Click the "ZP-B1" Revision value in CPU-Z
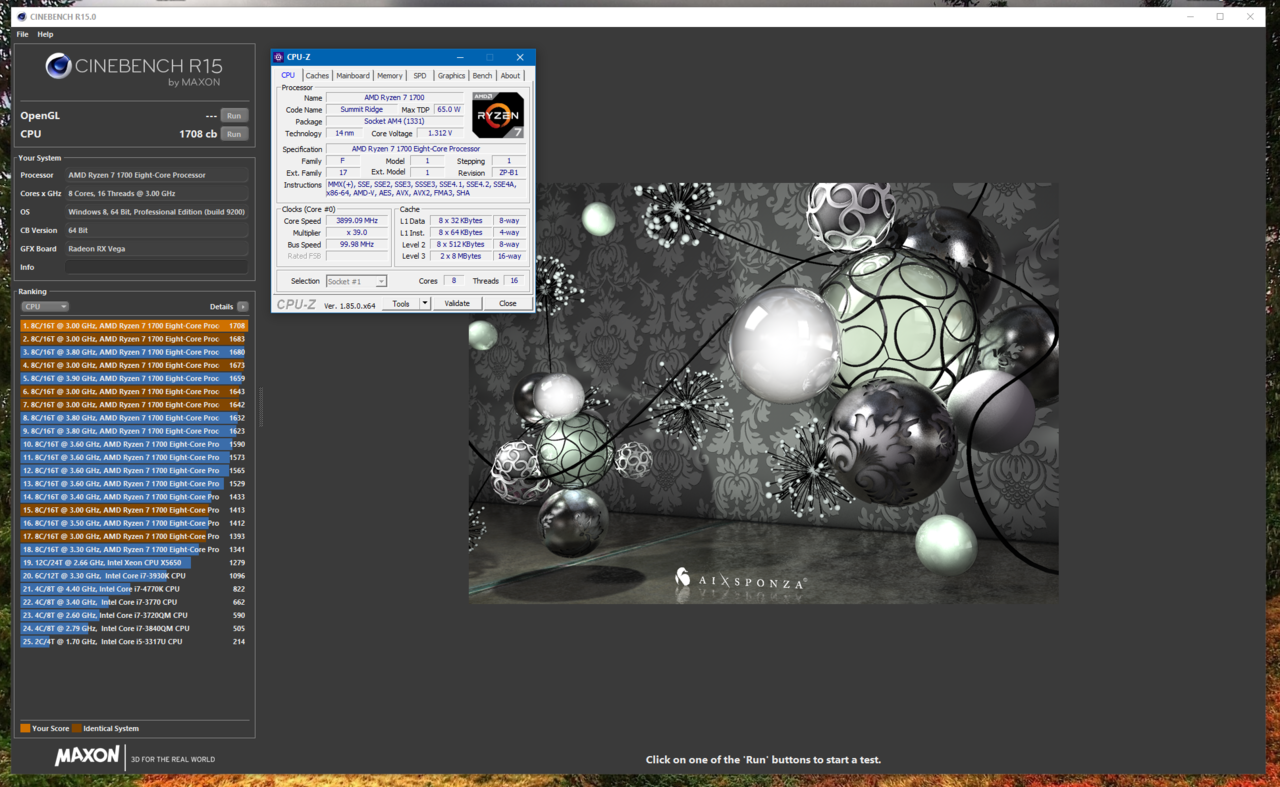 (x=508, y=173)
